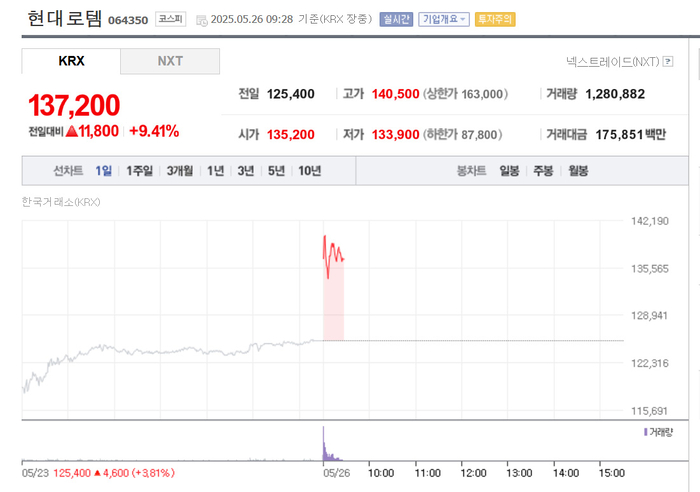Image resolution: width=700 pixels, height=492 pixels.
Task: Click the 선차트 label
Action: click(x=68, y=171)
